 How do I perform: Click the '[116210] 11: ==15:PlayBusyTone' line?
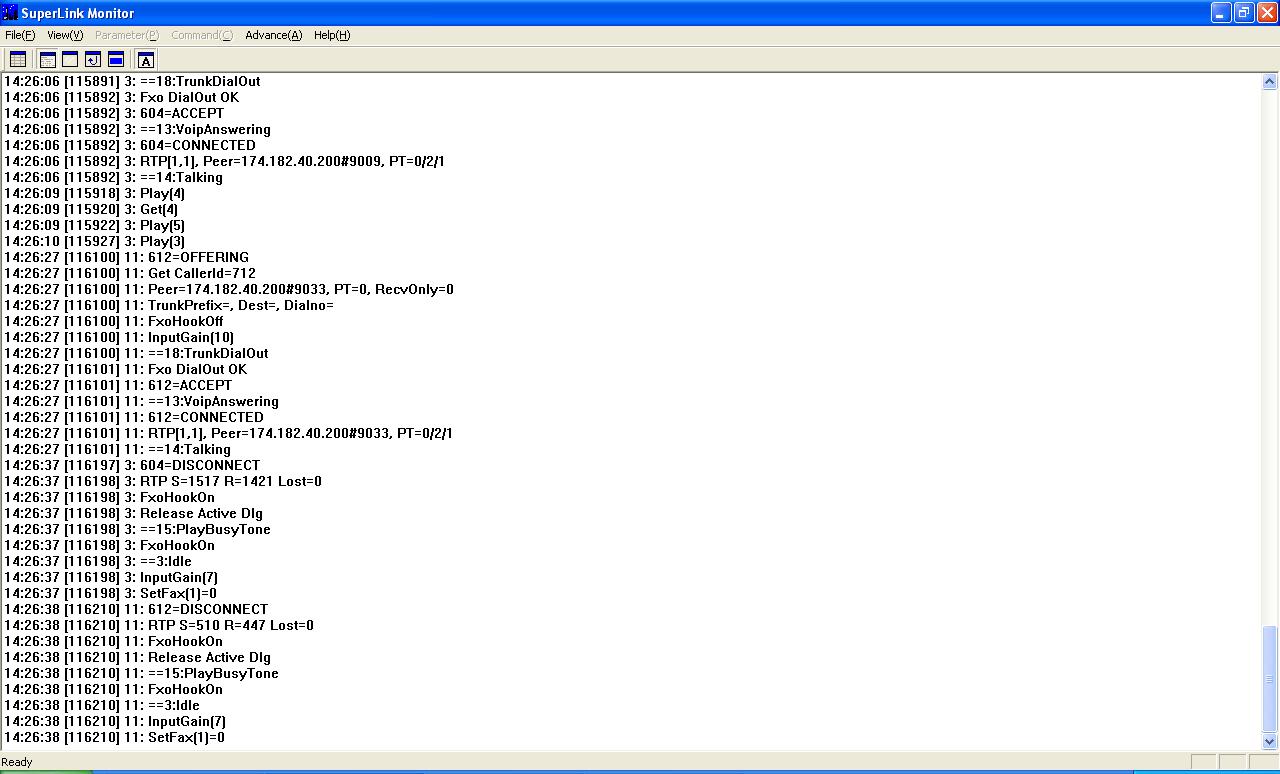141,673
